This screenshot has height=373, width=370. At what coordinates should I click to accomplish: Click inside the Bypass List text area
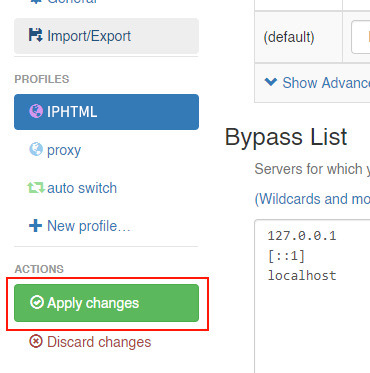point(312,296)
